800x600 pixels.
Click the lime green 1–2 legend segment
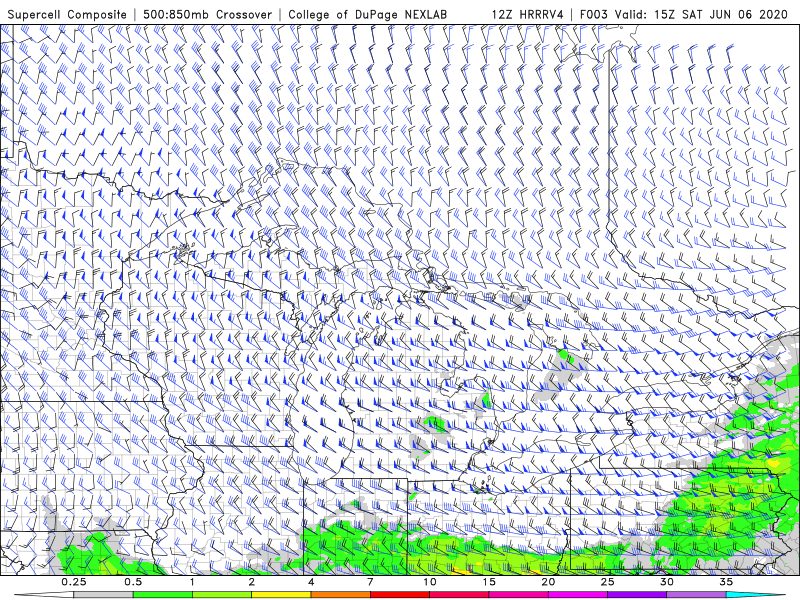pyautogui.click(x=222, y=595)
